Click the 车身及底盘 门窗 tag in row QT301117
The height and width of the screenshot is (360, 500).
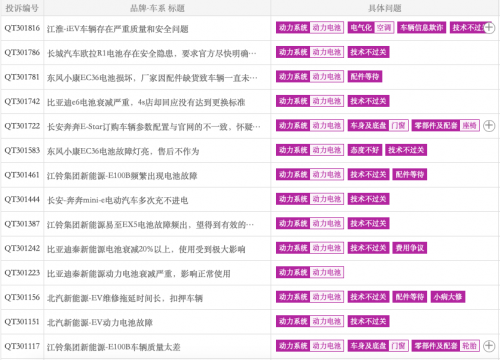(x=378, y=346)
